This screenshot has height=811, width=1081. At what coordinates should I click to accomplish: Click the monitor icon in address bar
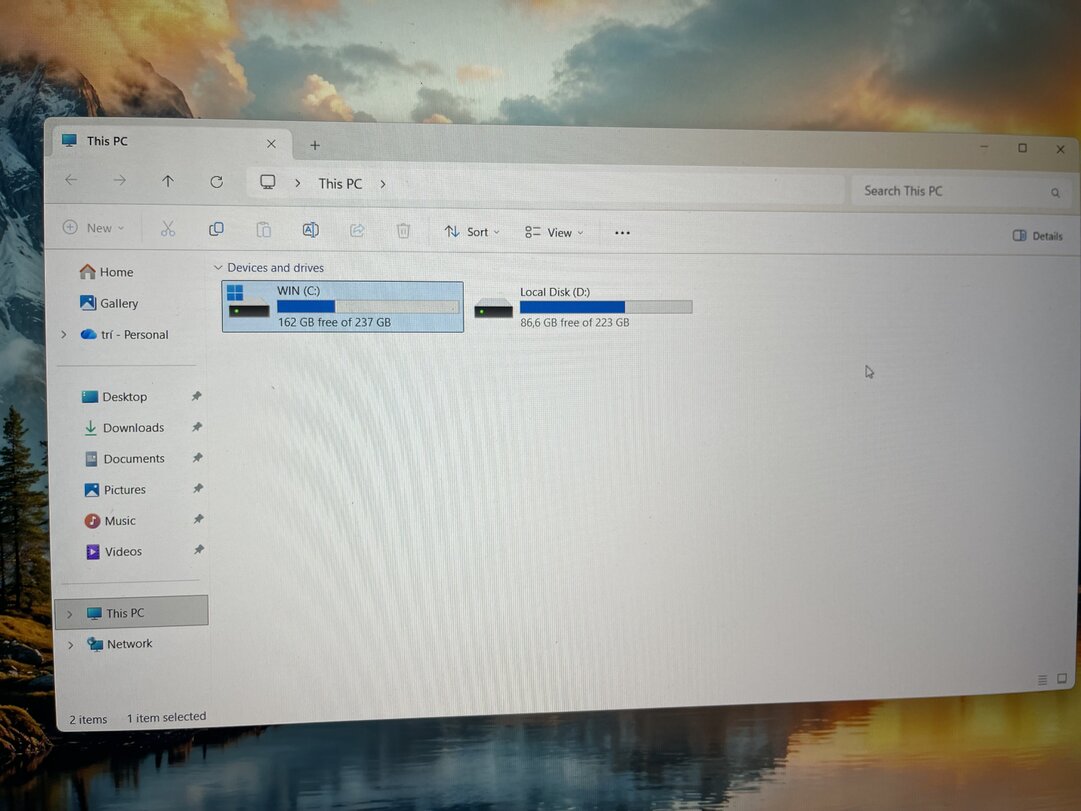point(267,182)
